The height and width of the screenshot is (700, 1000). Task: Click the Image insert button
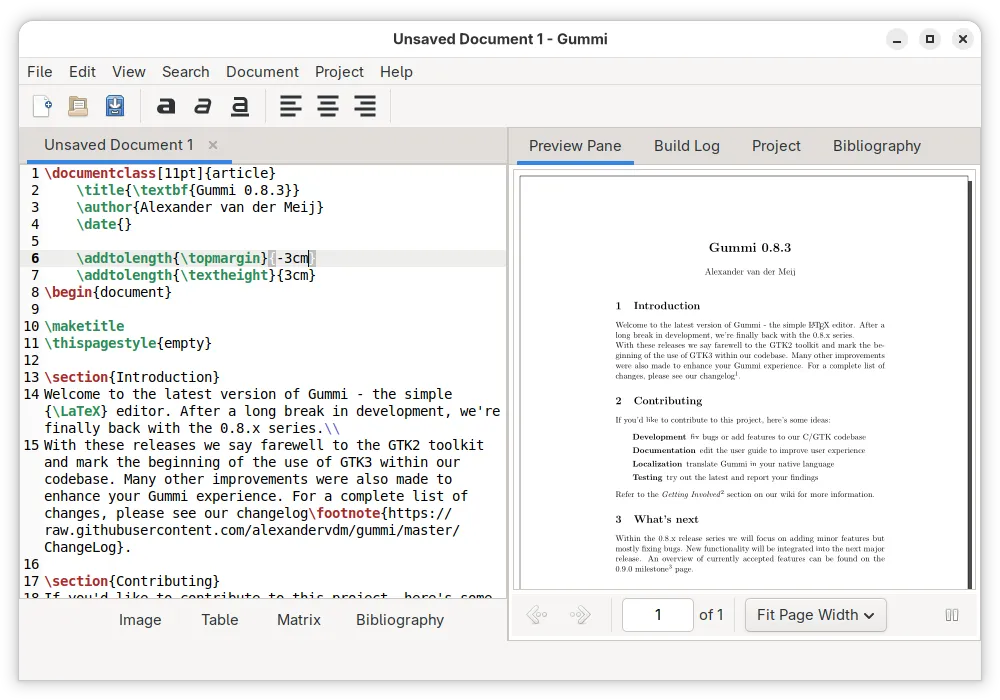point(140,620)
